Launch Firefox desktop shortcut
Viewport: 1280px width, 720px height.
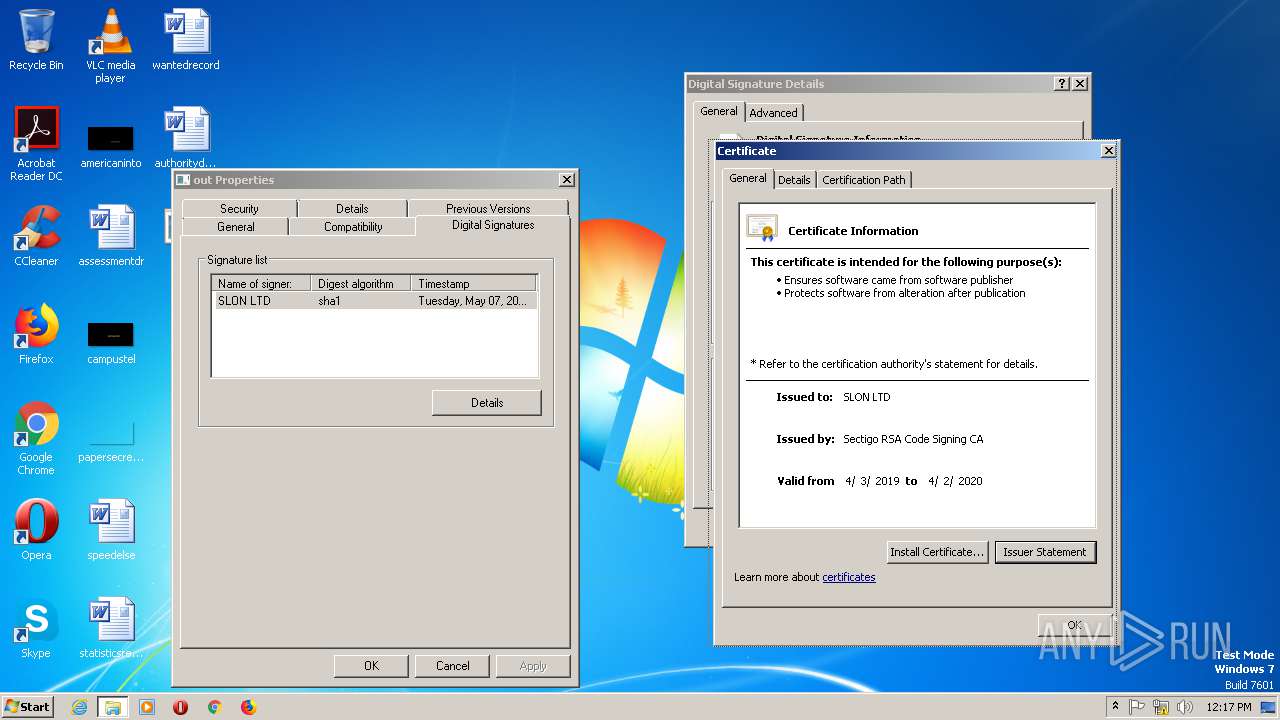(36, 334)
